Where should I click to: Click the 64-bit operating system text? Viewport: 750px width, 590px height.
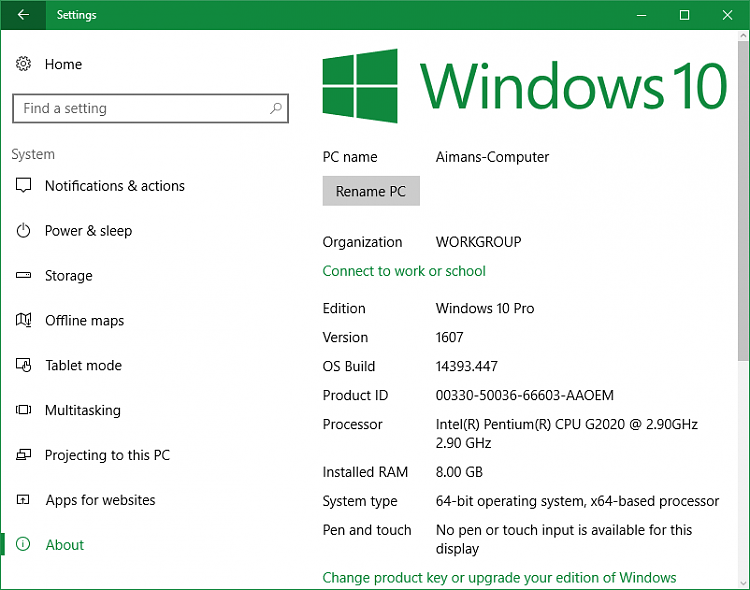point(577,501)
